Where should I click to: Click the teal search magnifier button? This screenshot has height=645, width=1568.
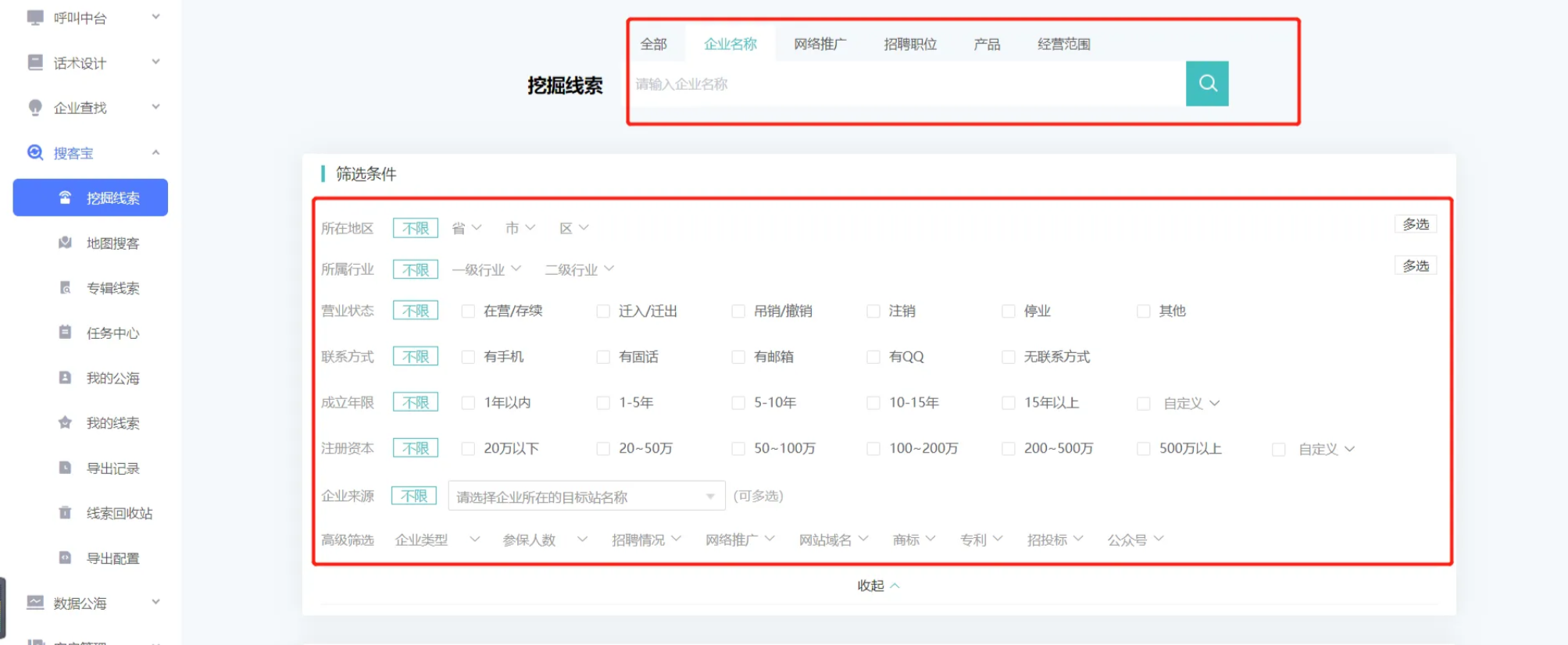[x=1206, y=84]
